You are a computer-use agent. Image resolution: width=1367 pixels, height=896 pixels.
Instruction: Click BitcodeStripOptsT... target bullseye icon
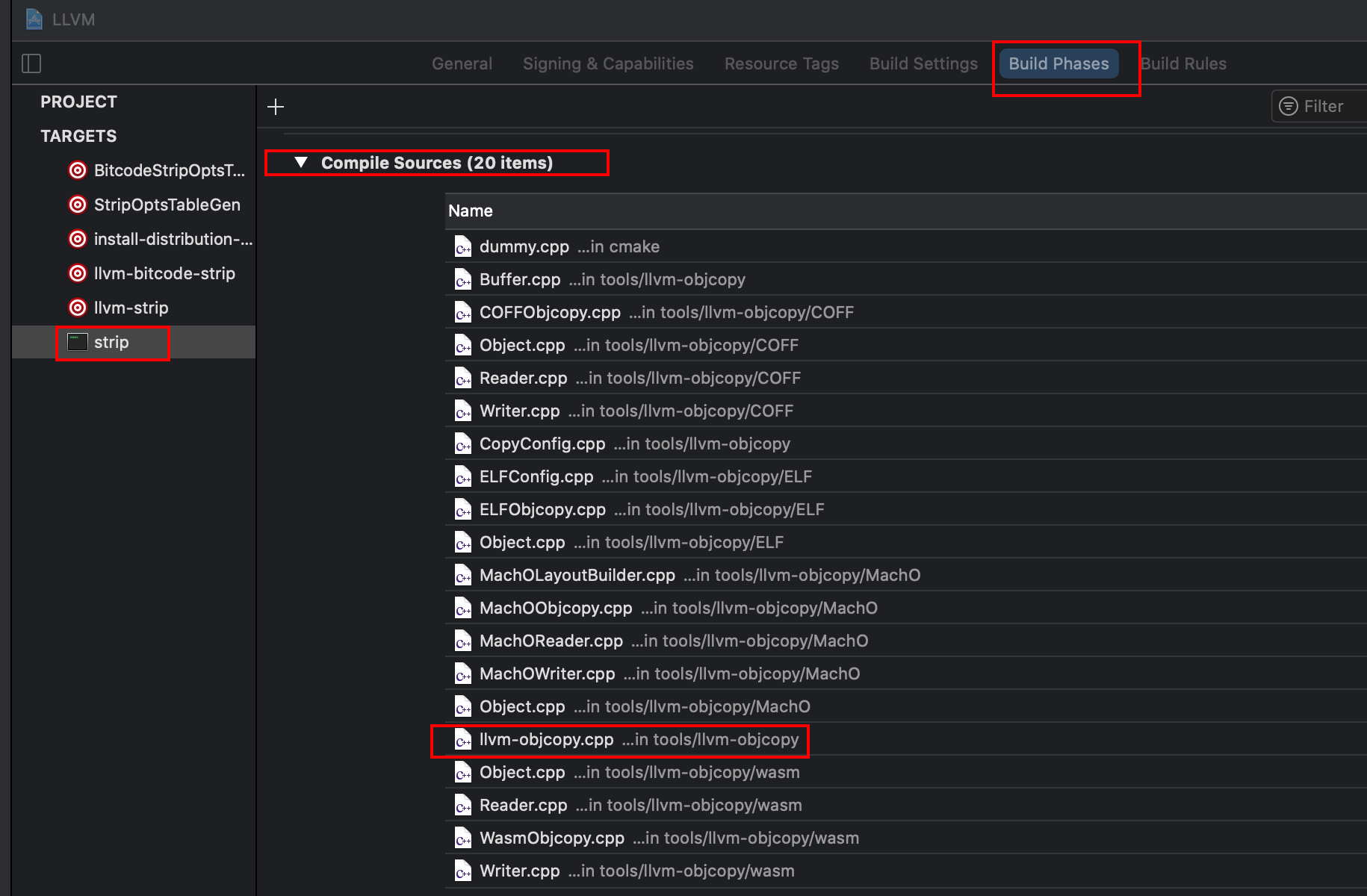[x=78, y=170]
